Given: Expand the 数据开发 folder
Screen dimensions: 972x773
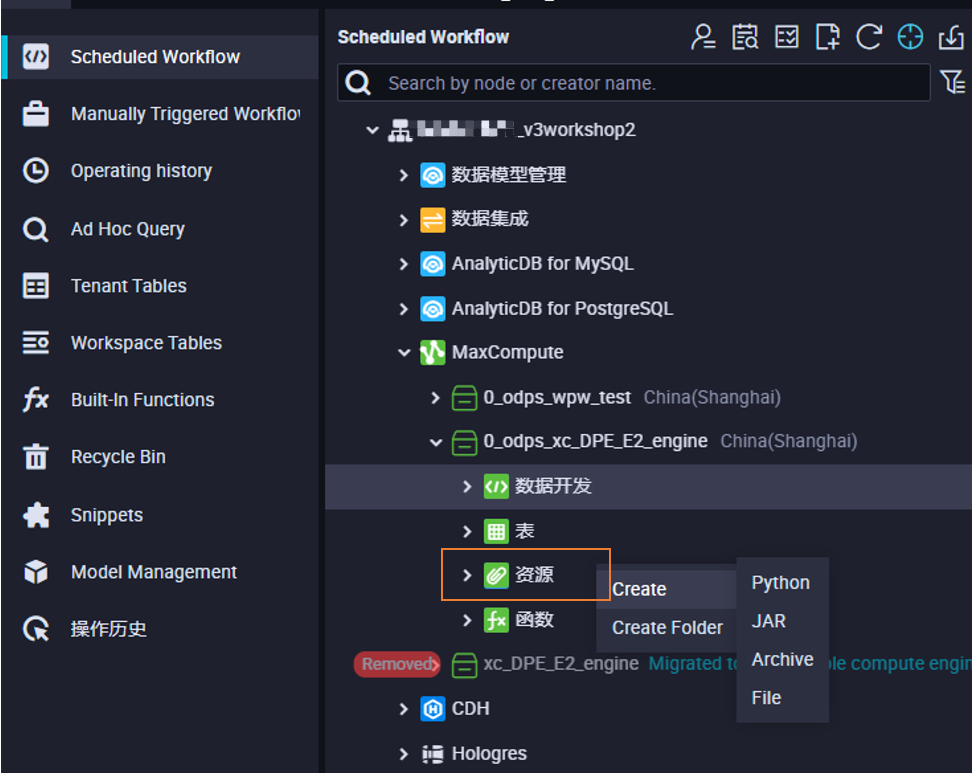Looking at the screenshot, I should tap(467, 487).
